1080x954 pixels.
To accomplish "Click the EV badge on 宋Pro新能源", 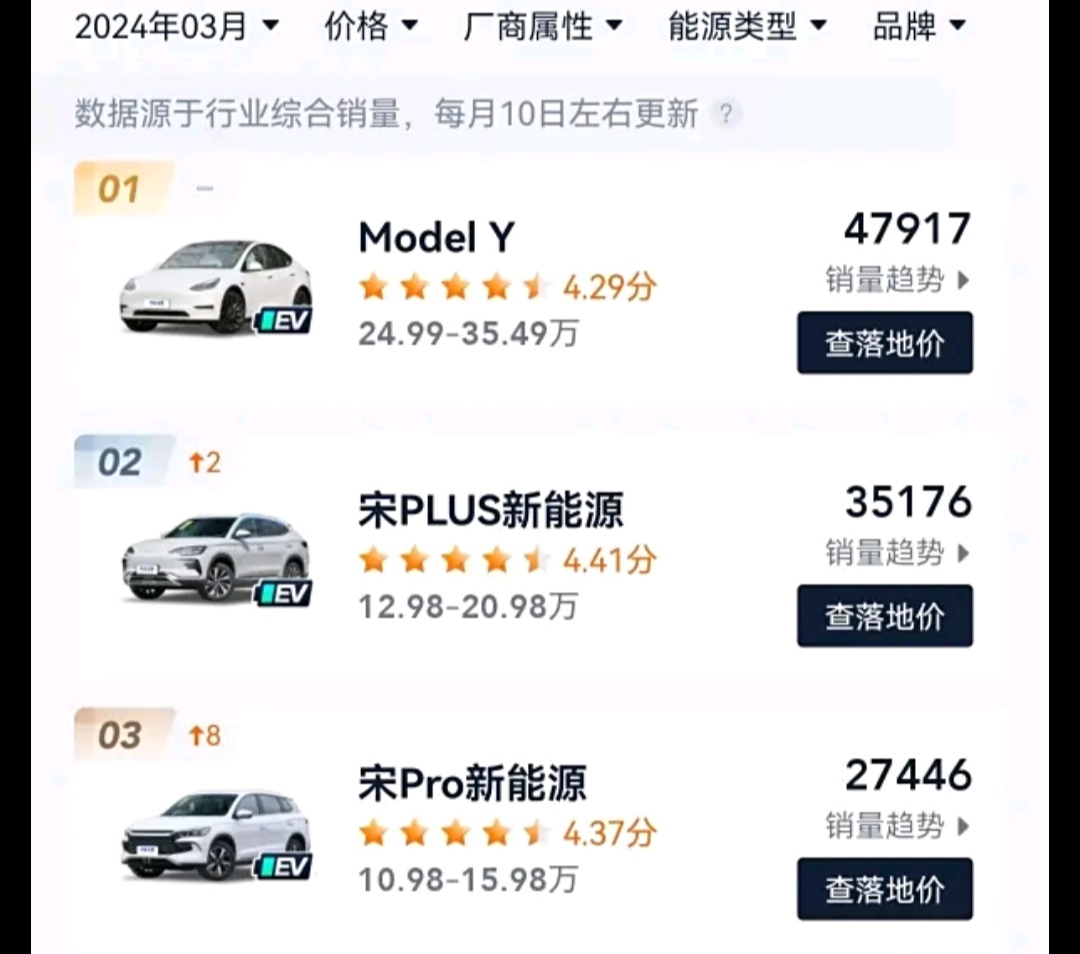I will pyautogui.click(x=283, y=867).
